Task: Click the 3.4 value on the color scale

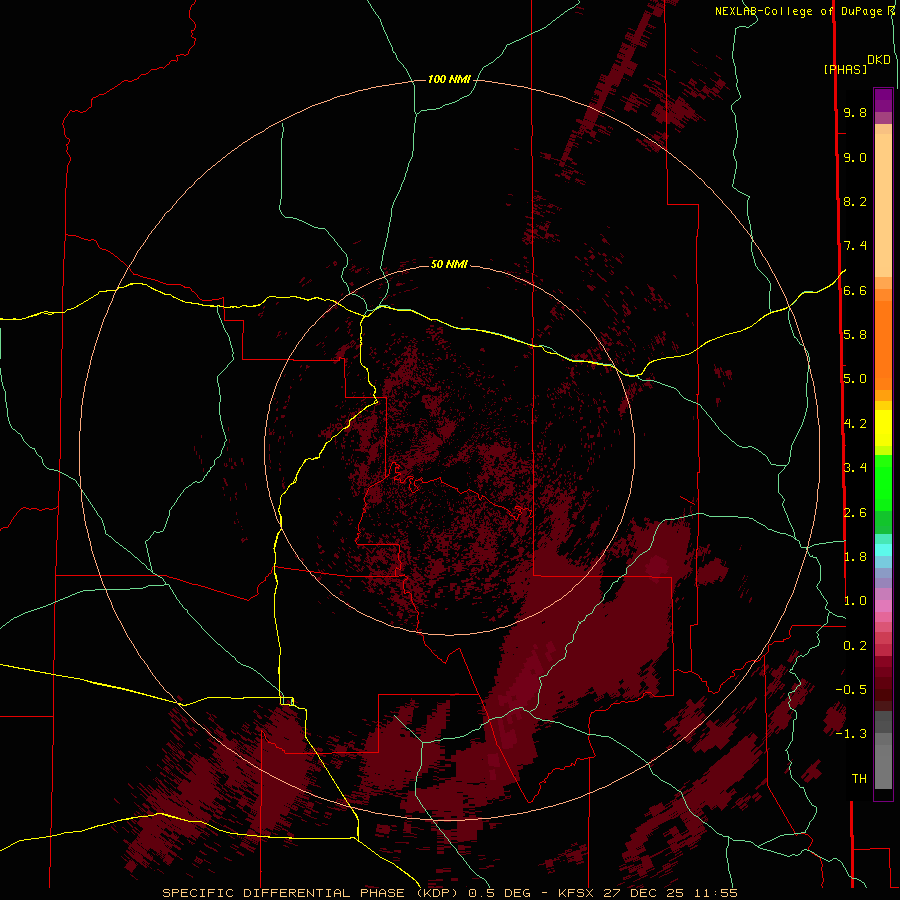Action: click(x=855, y=468)
